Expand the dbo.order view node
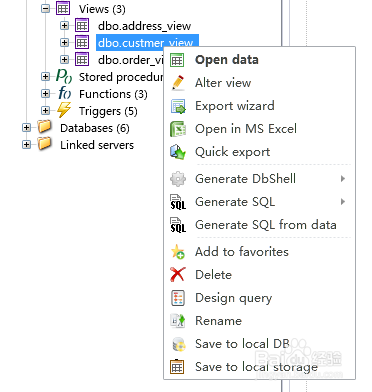 point(65,60)
